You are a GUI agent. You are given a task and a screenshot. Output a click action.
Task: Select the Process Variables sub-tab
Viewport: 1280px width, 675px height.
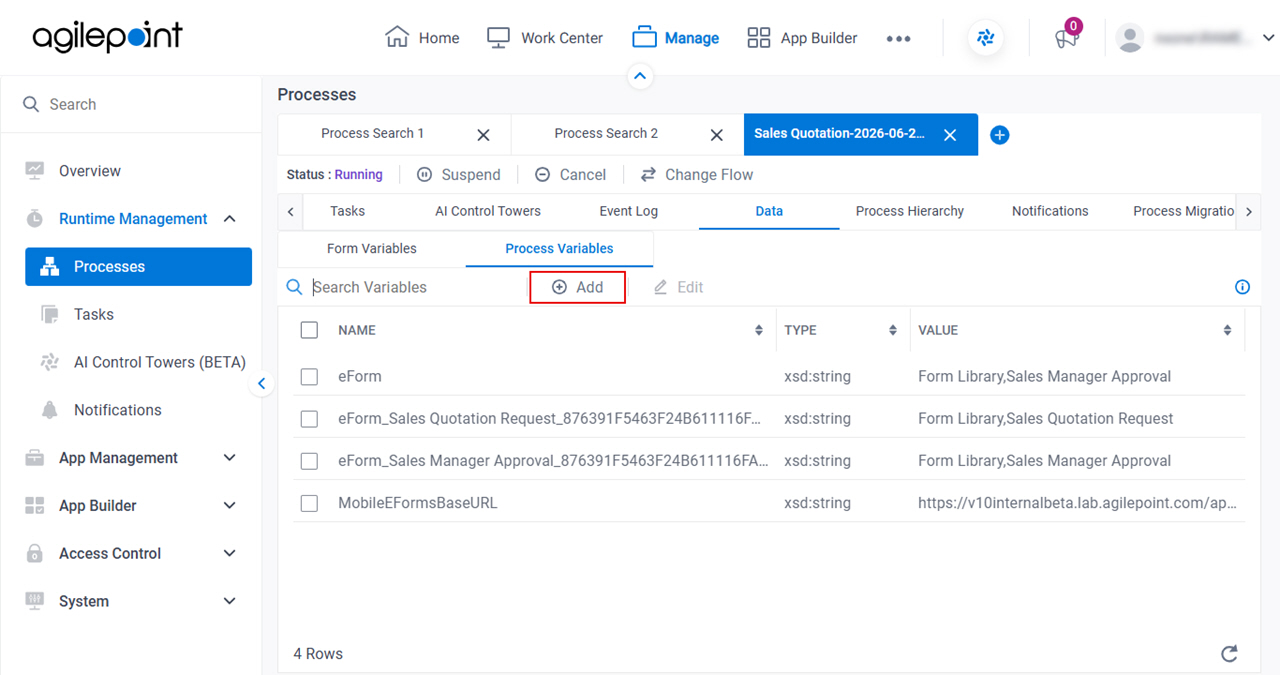click(x=560, y=248)
